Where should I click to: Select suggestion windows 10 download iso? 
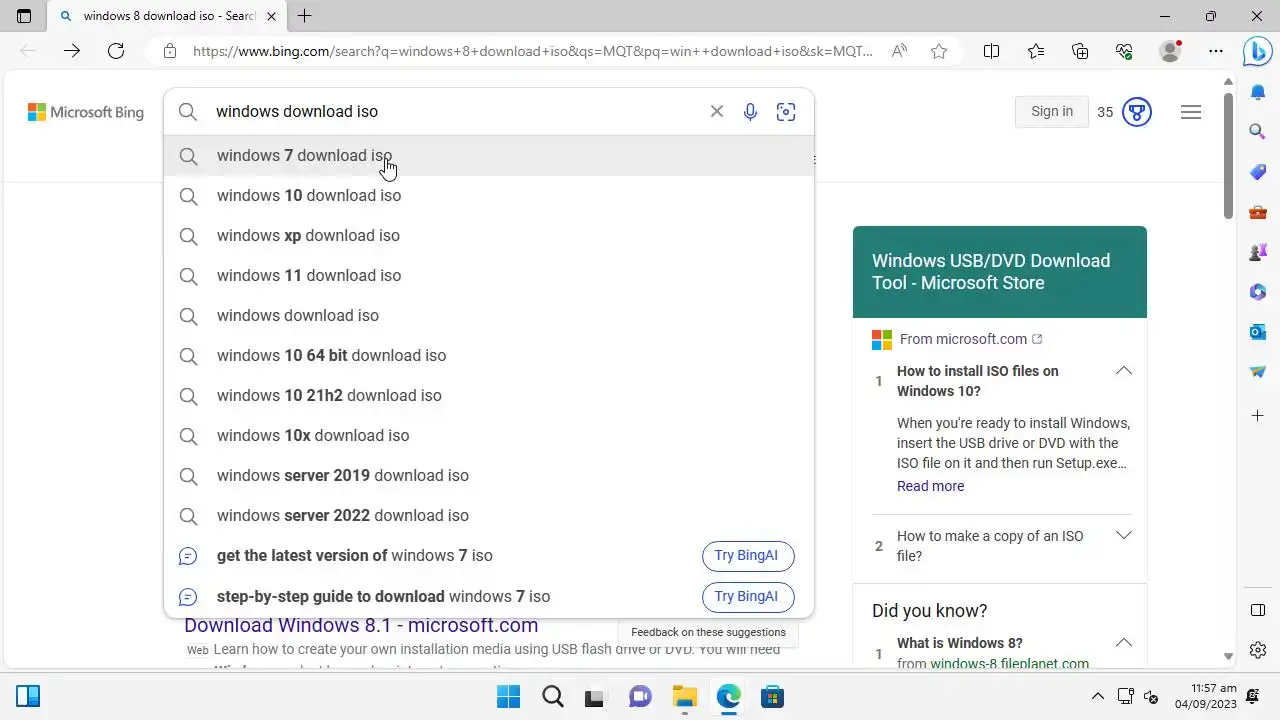click(x=489, y=195)
